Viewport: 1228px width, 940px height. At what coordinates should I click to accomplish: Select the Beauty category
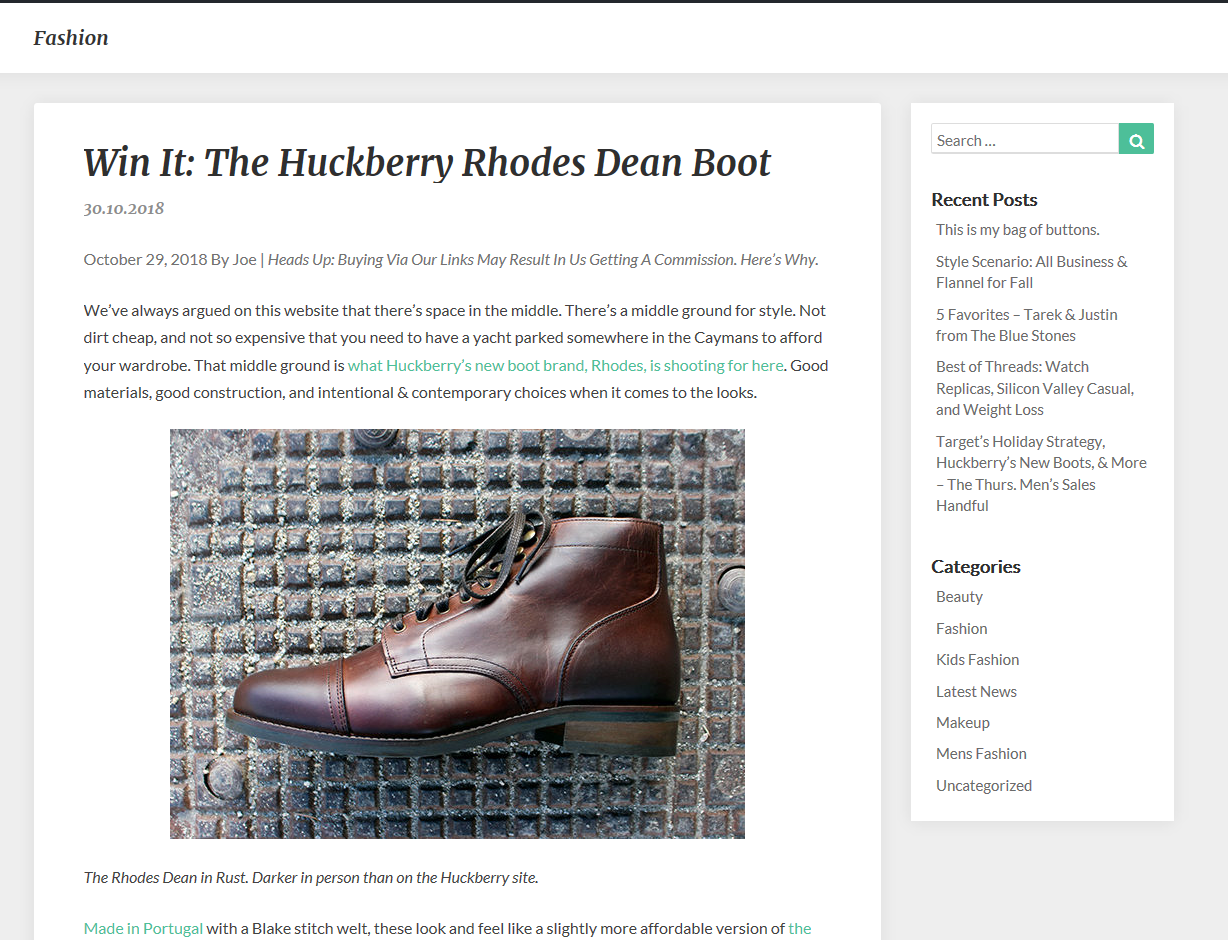959,597
